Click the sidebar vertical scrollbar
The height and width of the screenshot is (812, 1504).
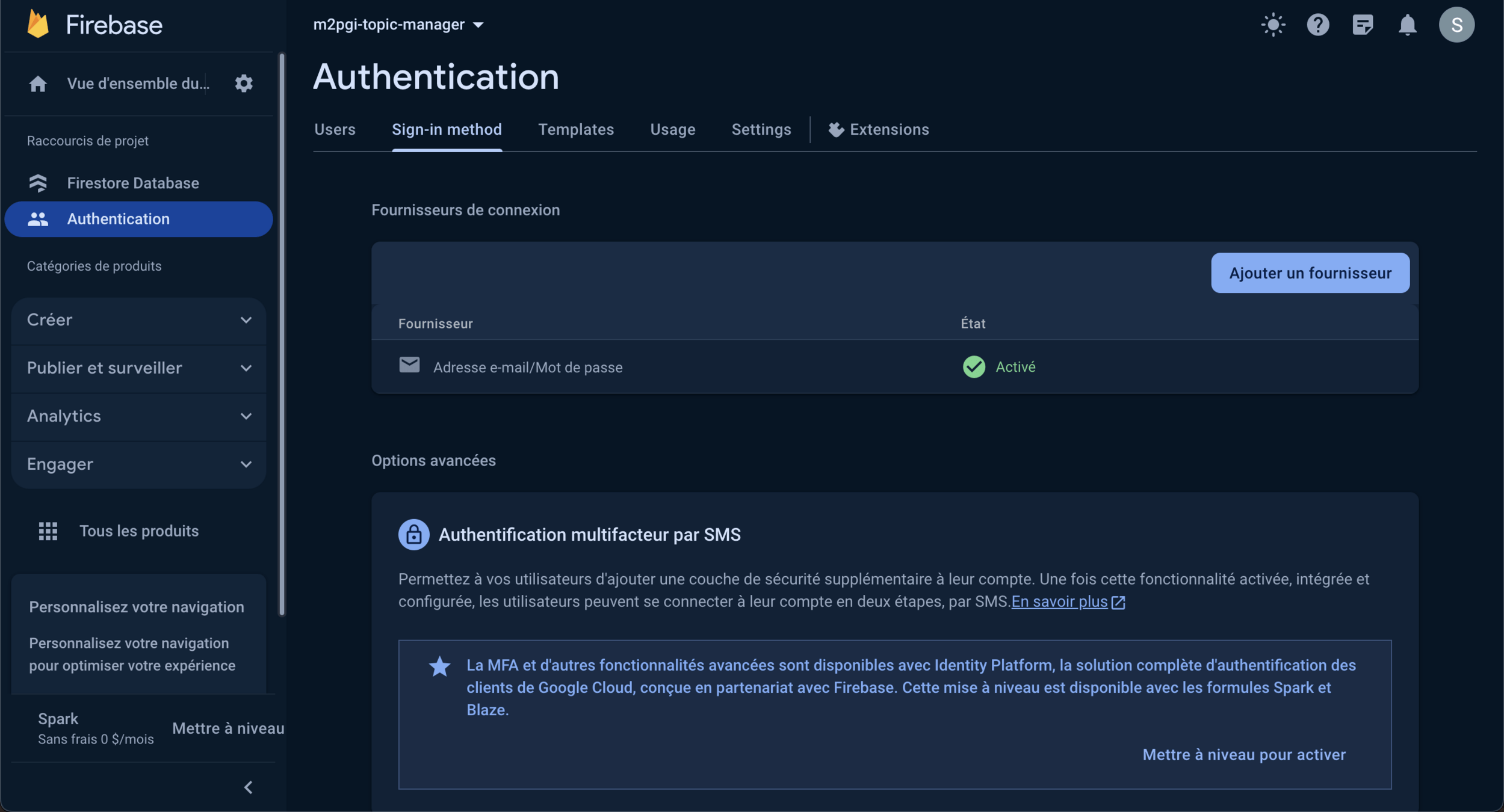tap(282, 334)
